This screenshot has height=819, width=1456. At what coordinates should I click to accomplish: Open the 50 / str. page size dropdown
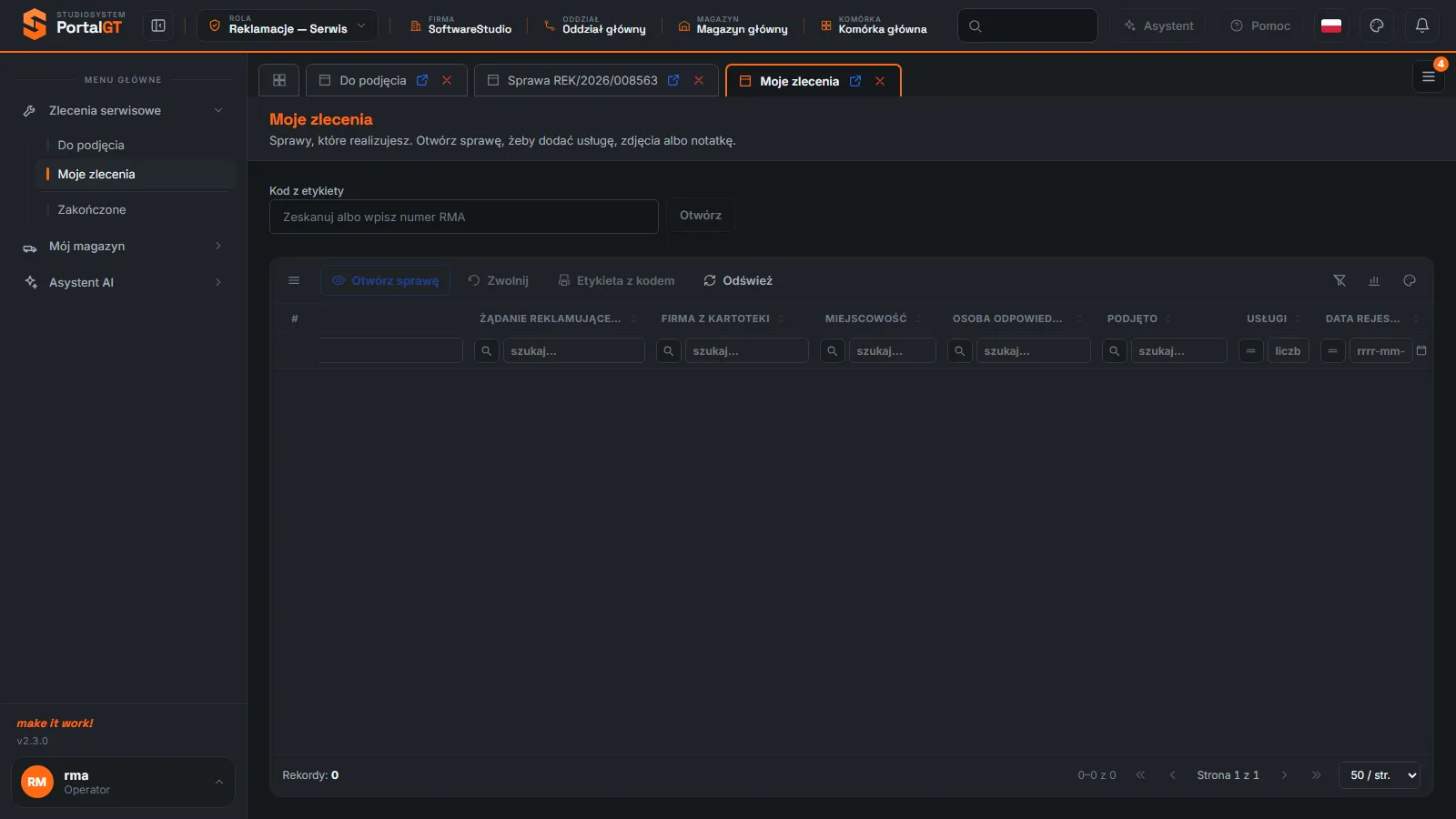(x=1380, y=775)
